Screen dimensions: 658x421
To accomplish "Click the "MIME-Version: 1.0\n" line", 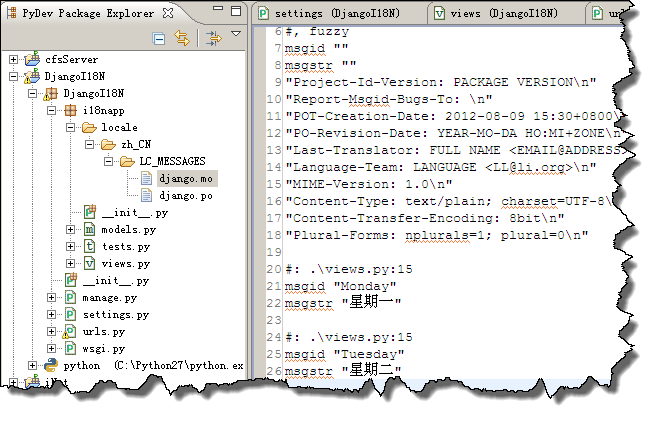I will (368, 184).
